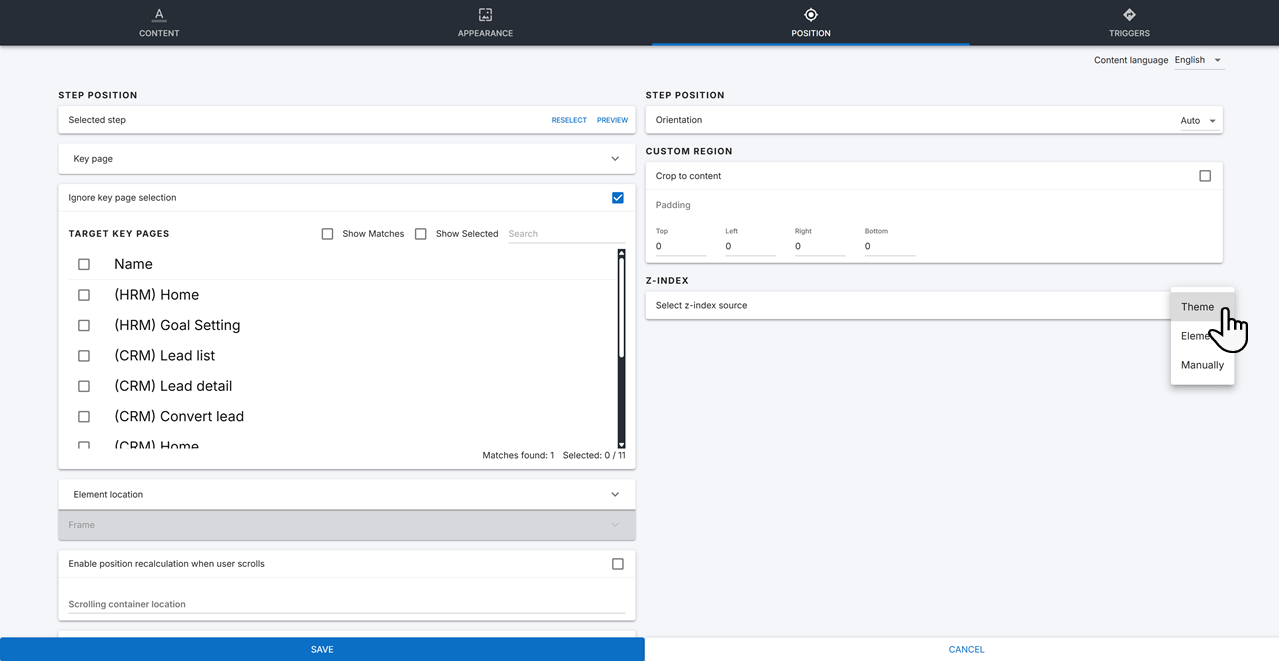Image resolution: width=1279 pixels, height=661 pixels.
Task: Select Theme from z-index options
Action: point(1197,307)
